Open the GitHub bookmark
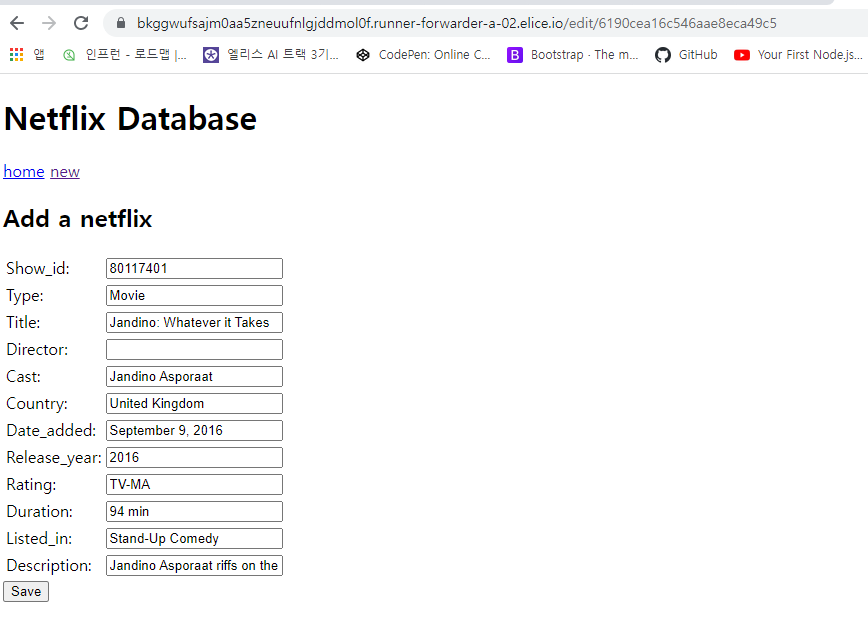The width and height of the screenshot is (868, 619). click(x=686, y=54)
